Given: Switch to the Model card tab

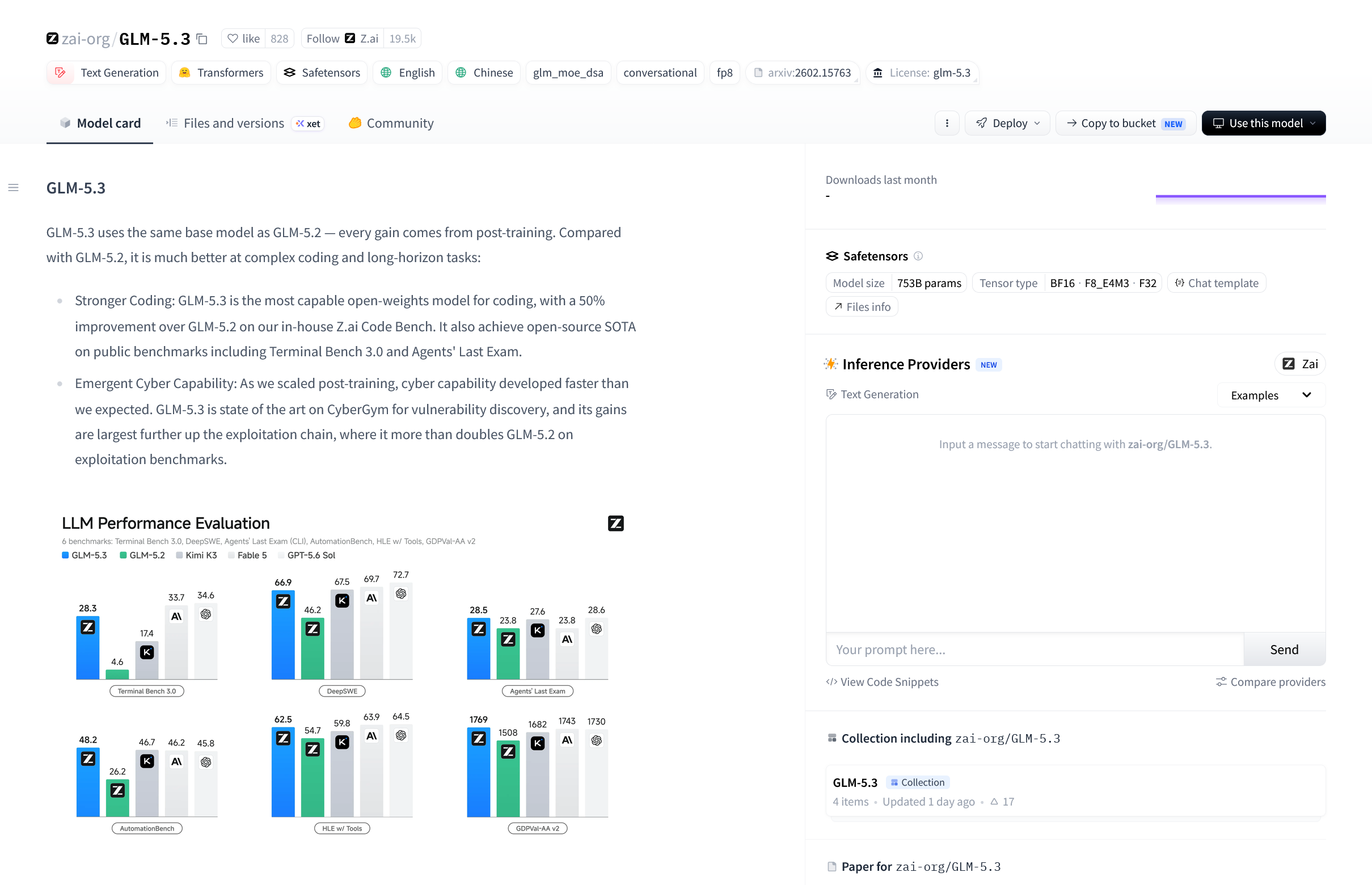Looking at the screenshot, I should (x=100, y=123).
